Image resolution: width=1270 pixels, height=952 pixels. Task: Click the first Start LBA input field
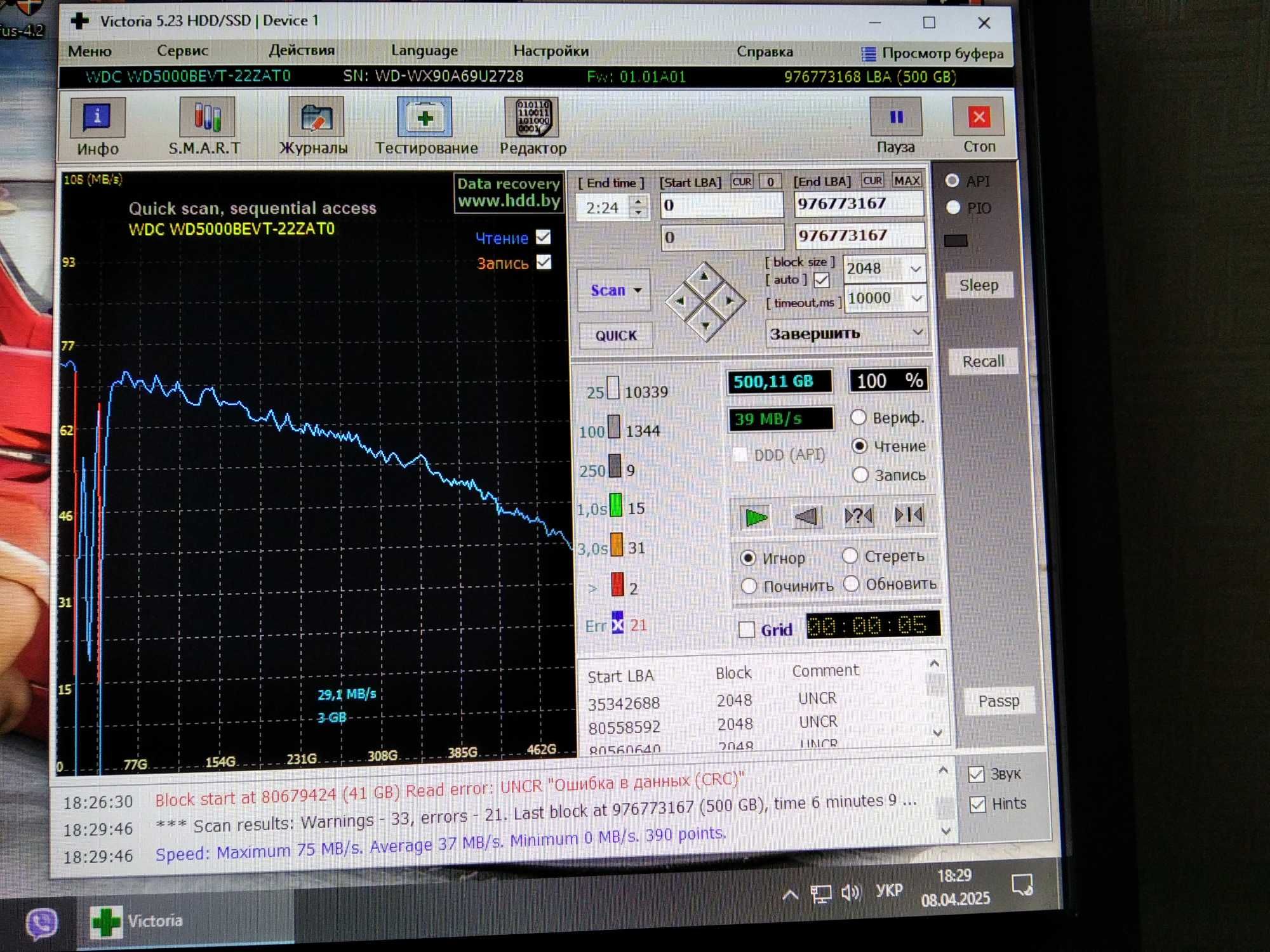coord(722,205)
